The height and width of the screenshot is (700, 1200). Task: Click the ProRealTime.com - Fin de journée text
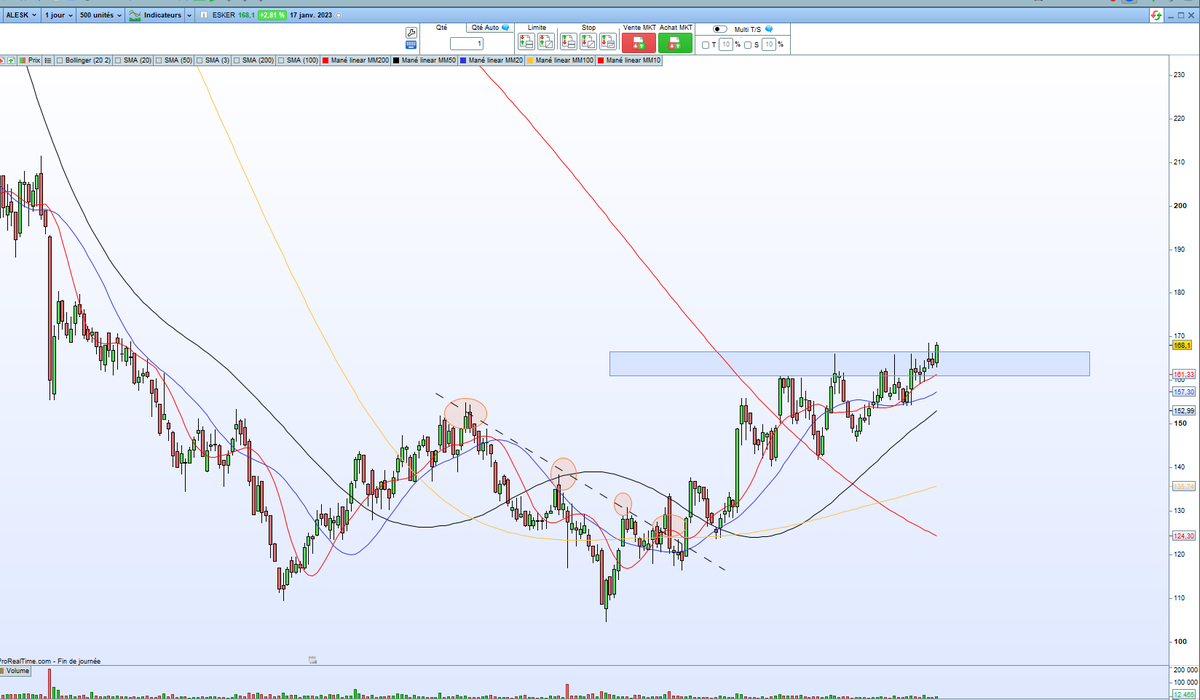click(50, 661)
